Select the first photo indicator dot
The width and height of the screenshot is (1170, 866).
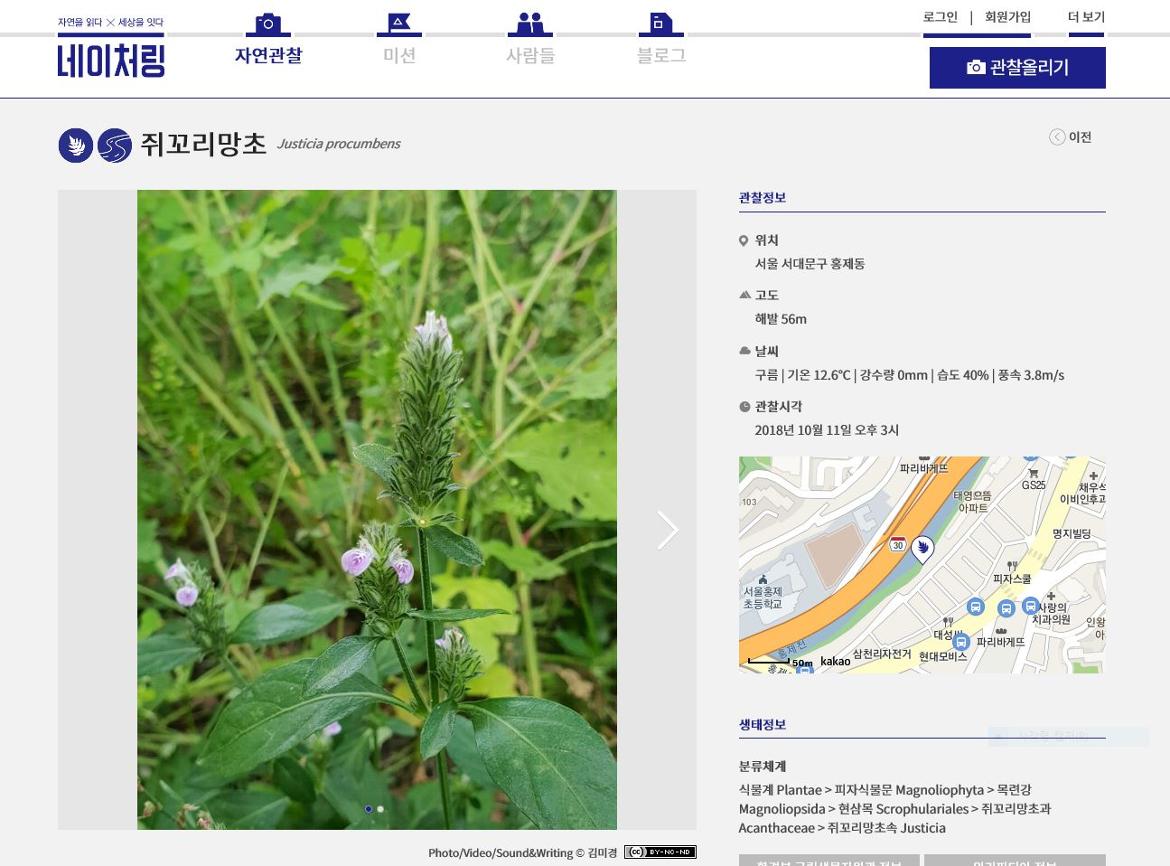coord(368,809)
